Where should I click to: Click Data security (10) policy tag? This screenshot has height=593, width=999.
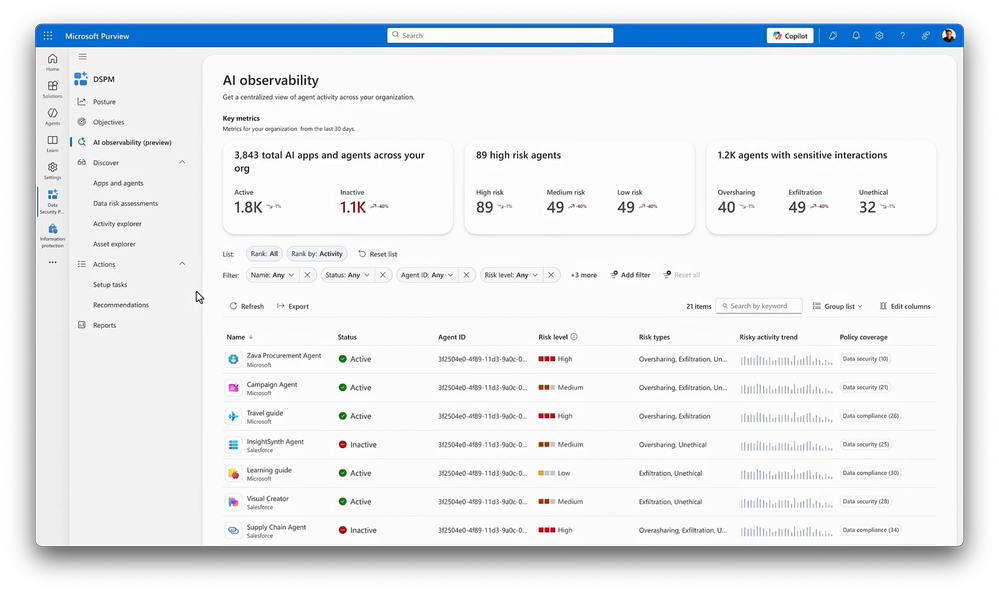(x=865, y=359)
